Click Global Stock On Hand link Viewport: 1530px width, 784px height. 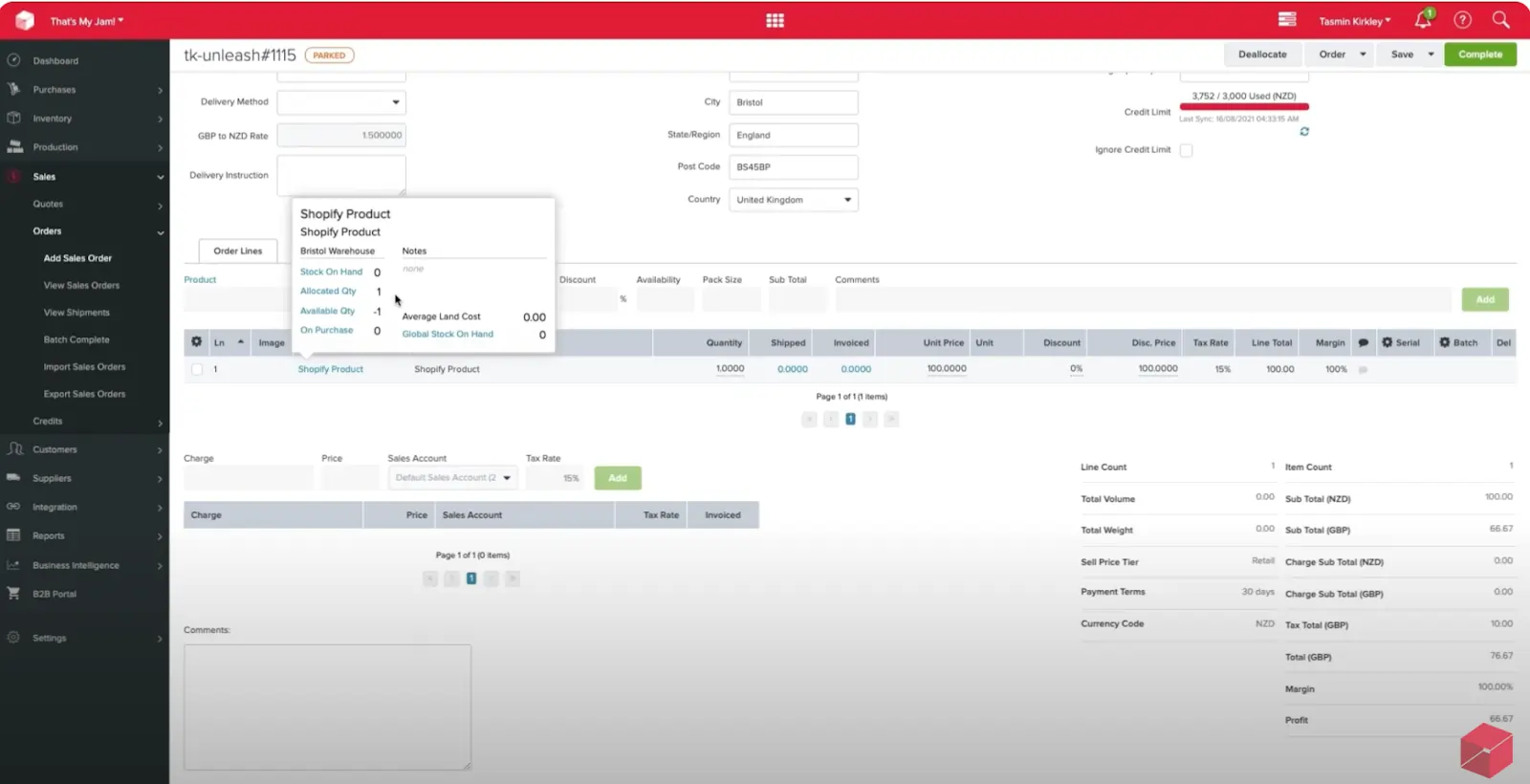(448, 334)
